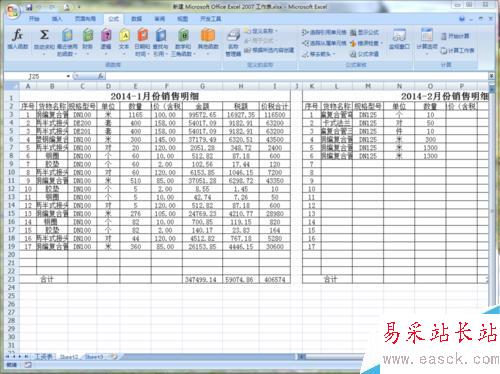This screenshot has width=500, height=374.
Task: Switch to the Developer (开发工具) ribbon tab
Action: coord(210,19)
